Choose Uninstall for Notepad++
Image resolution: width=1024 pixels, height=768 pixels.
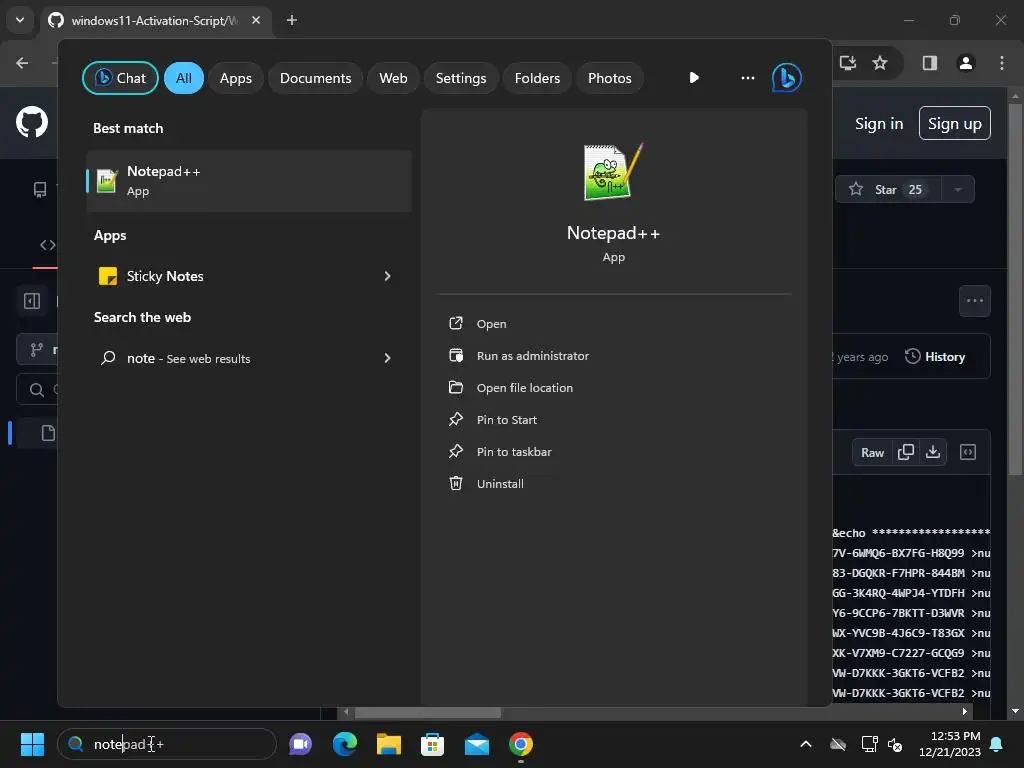coord(500,484)
